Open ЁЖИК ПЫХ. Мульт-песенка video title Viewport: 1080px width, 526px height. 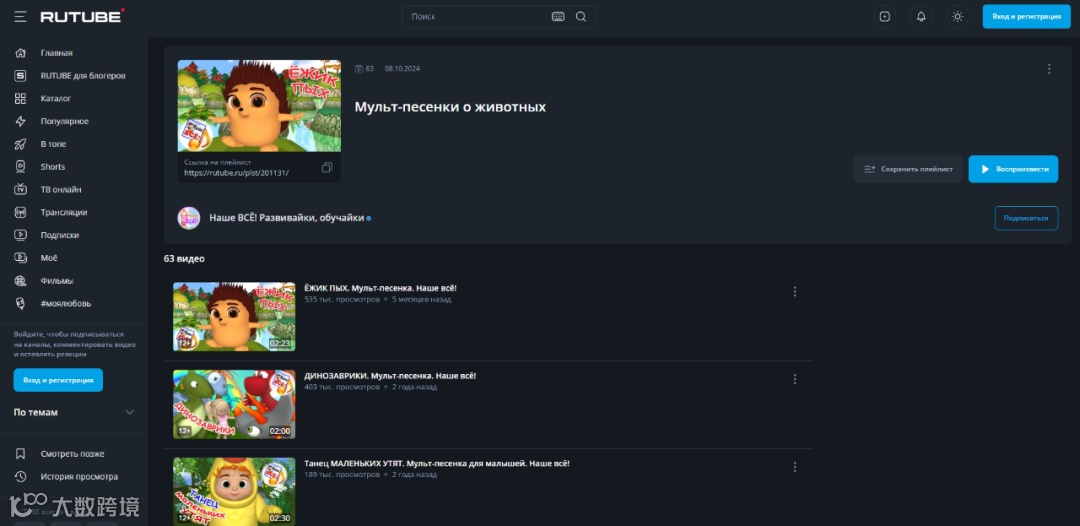380,288
